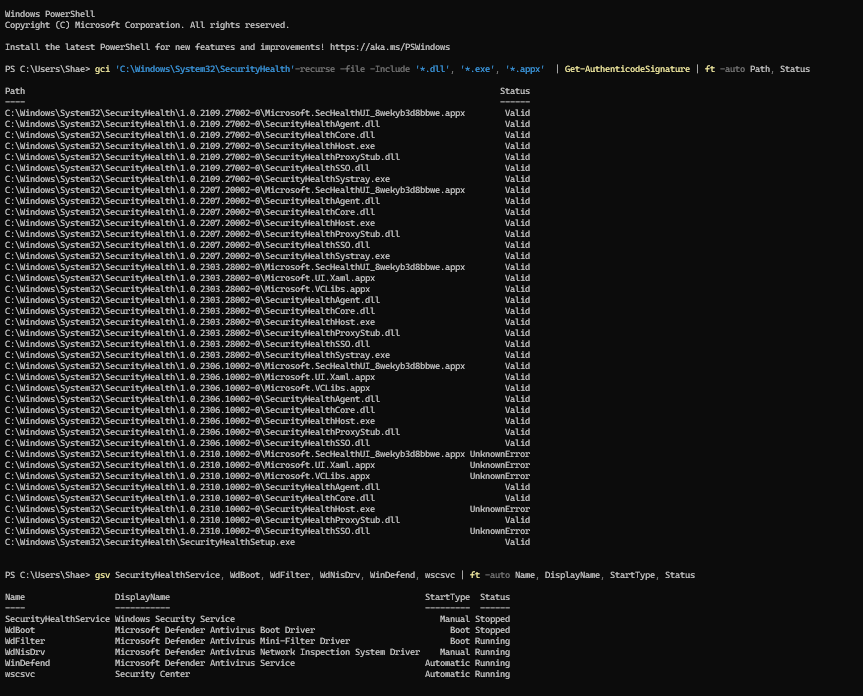Click 'Microsoft Defender Antivirus Mini-Filter Driver' text

point(232,641)
